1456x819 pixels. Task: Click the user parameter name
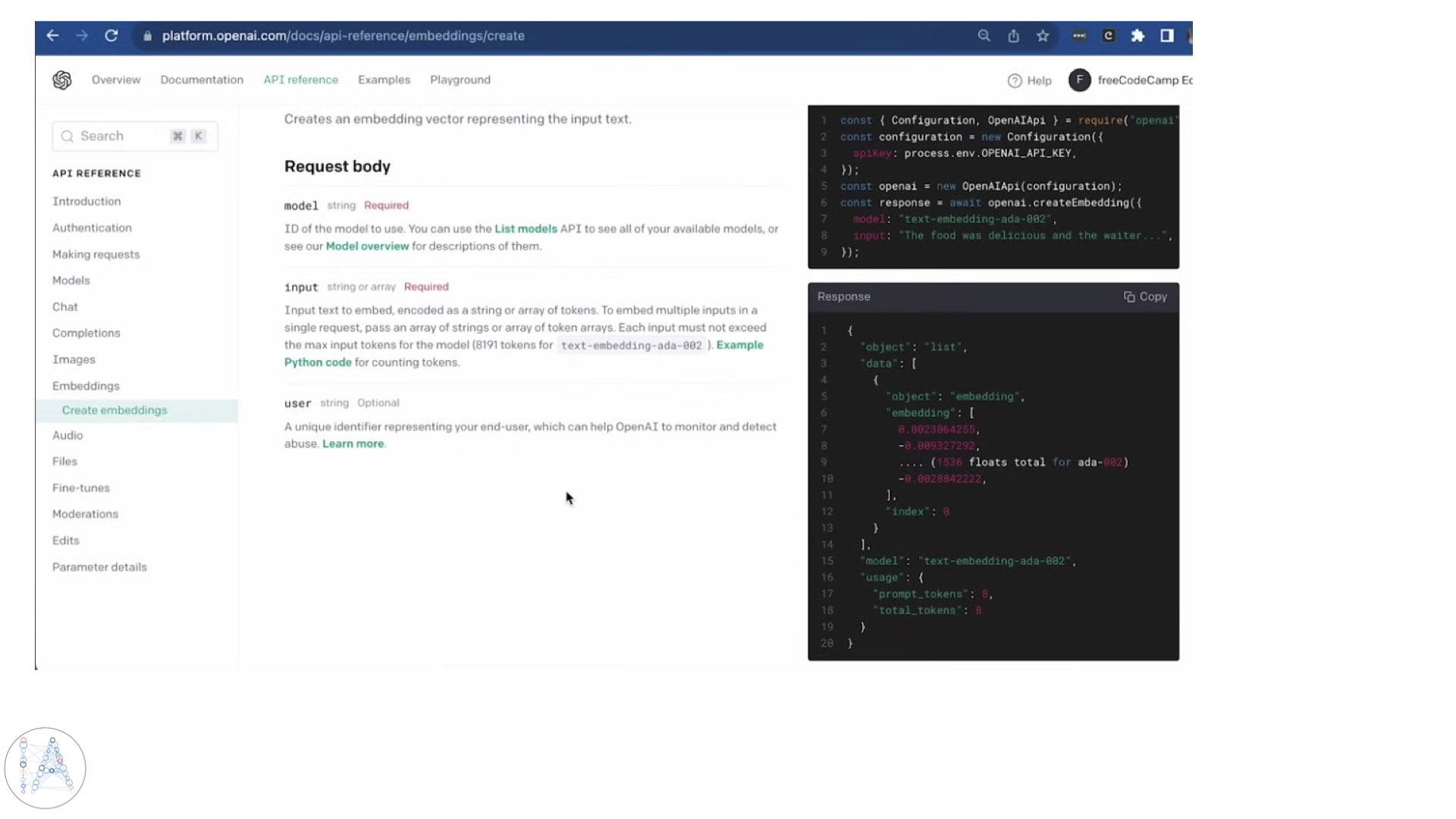pos(297,403)
